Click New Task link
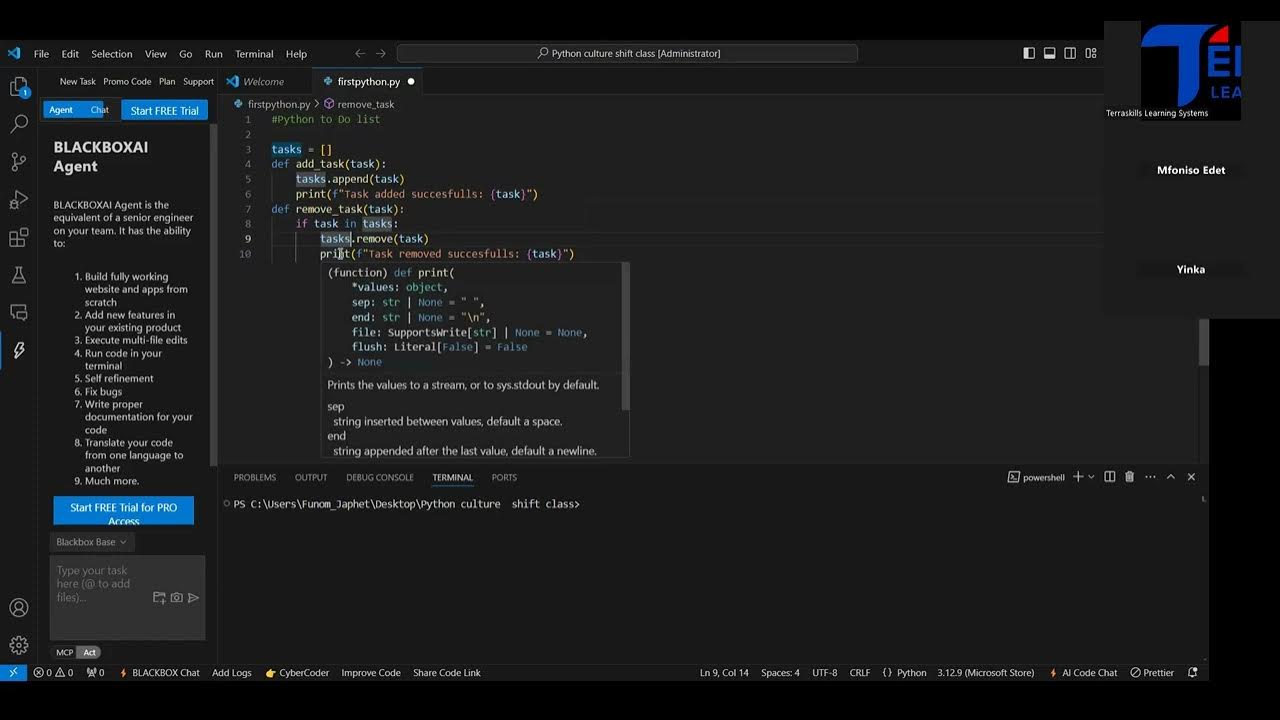 tap(78, 82)
